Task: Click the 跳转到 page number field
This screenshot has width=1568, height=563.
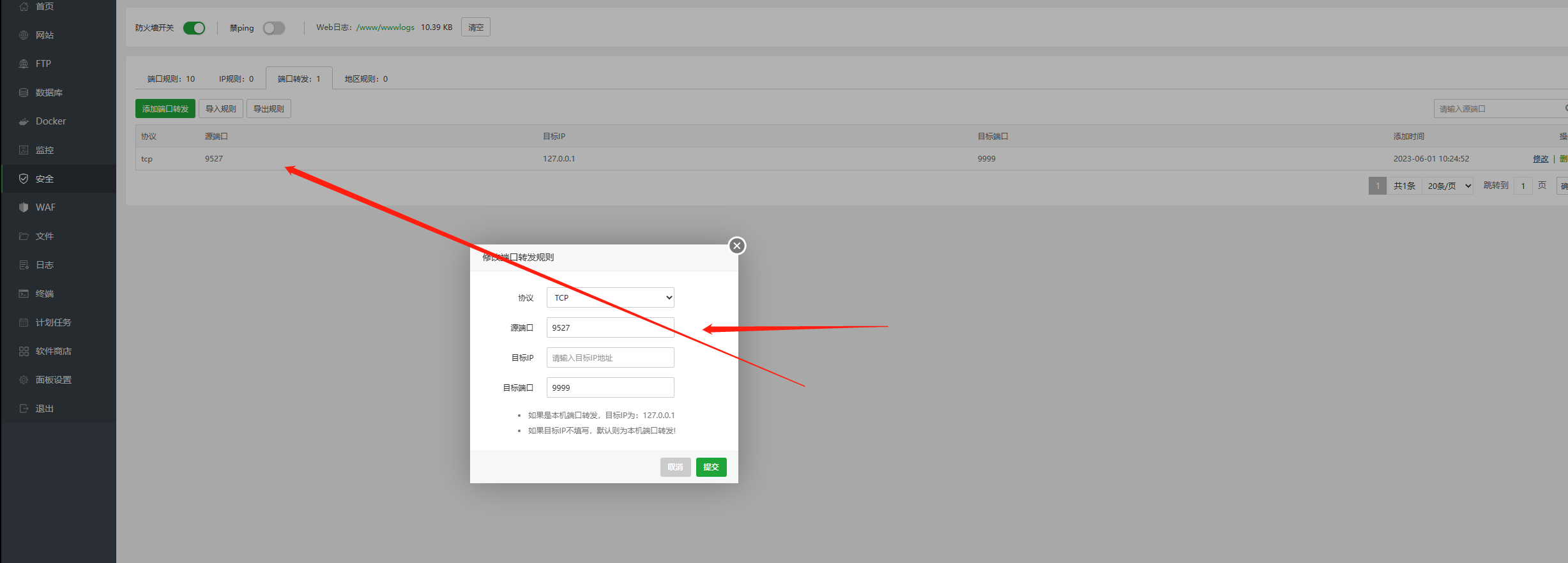Action: [x=1523, y=186]
